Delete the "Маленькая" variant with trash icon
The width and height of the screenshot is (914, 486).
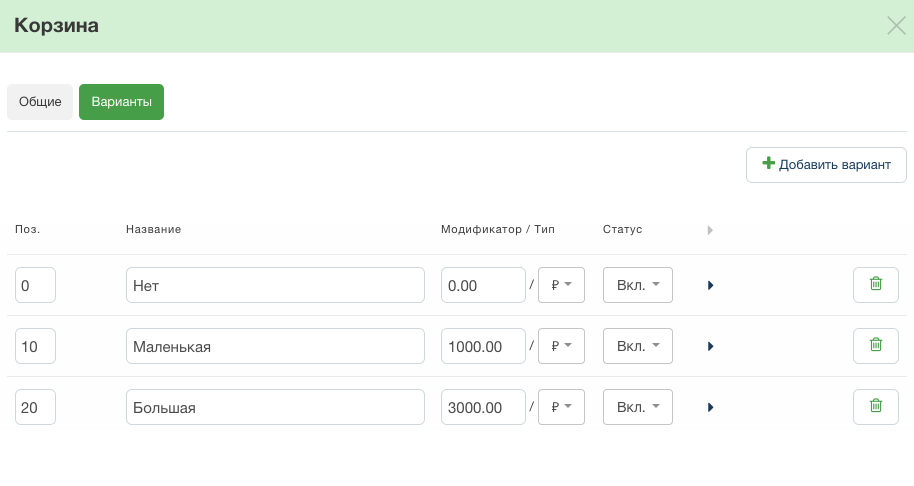(876, 346)
